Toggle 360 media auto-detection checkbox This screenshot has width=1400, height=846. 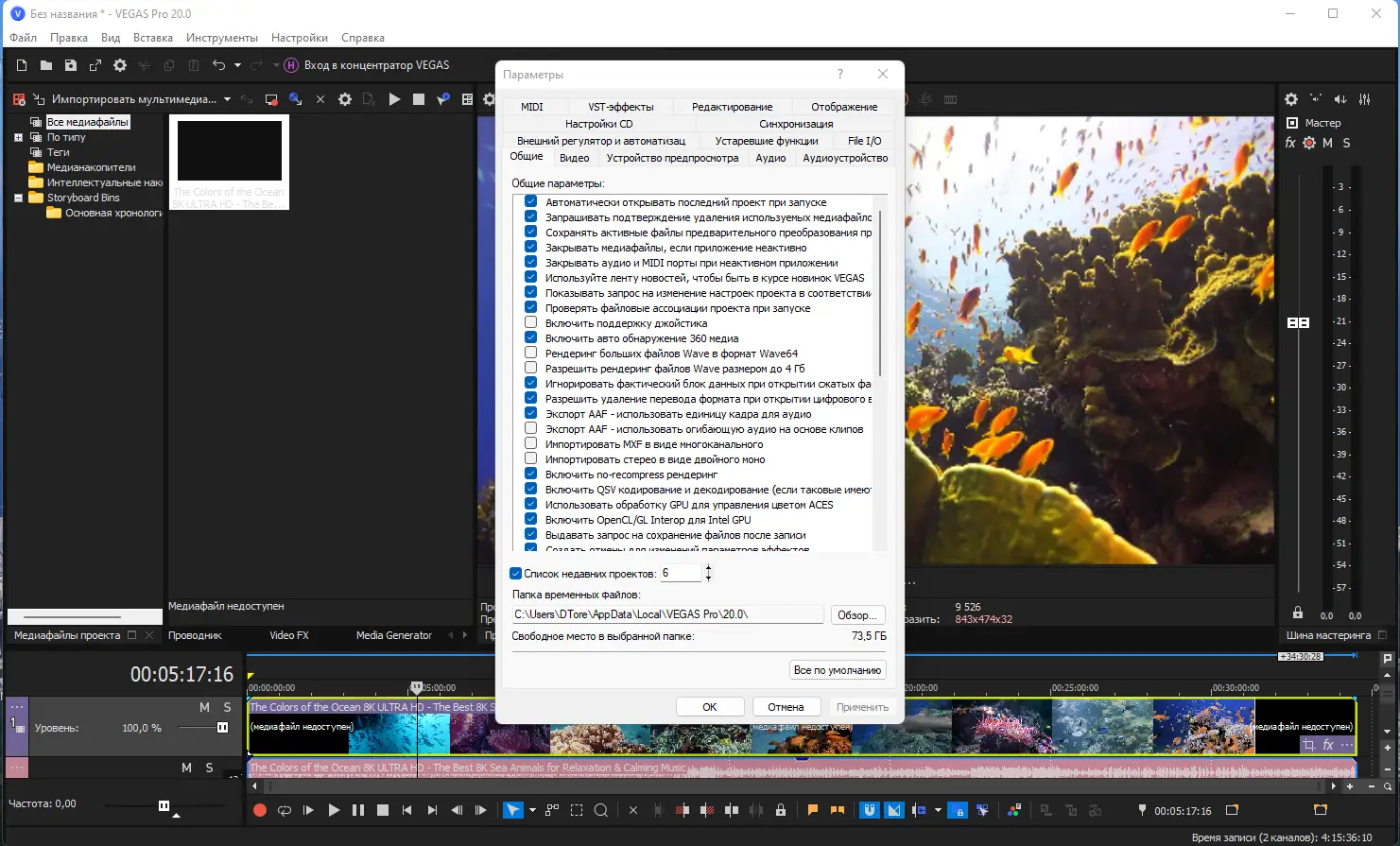click(x=531, y=338)
